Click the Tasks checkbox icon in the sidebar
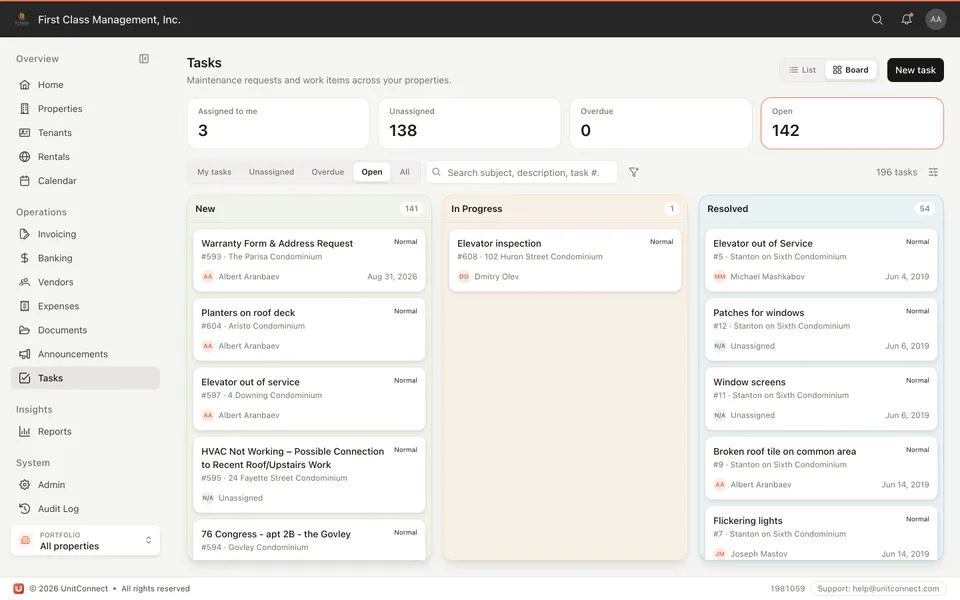Screen dimensions: 960x600 point(24,378)
